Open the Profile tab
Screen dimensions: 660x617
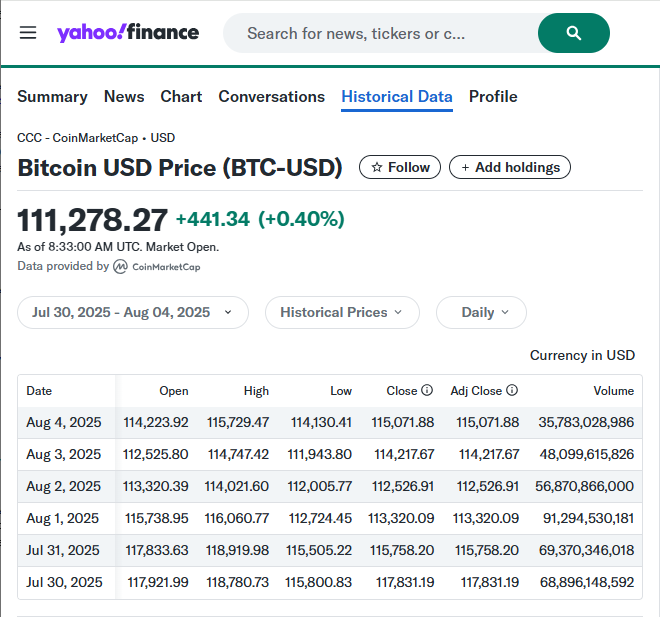coord(493,96)
